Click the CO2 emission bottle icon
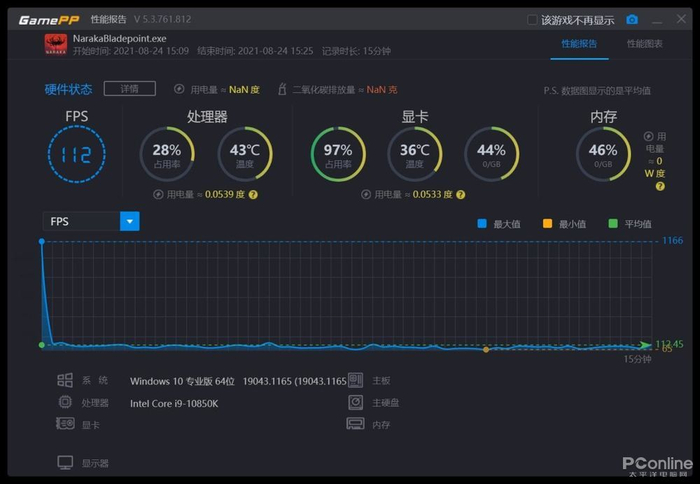The height and width of the screenshot is (484, 700). click(282, 89)
